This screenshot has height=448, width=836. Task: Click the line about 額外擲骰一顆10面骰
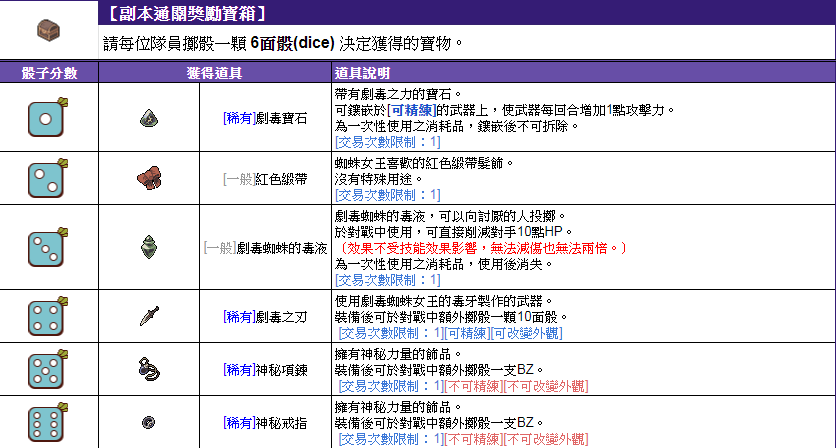click(x=452, y=317)
